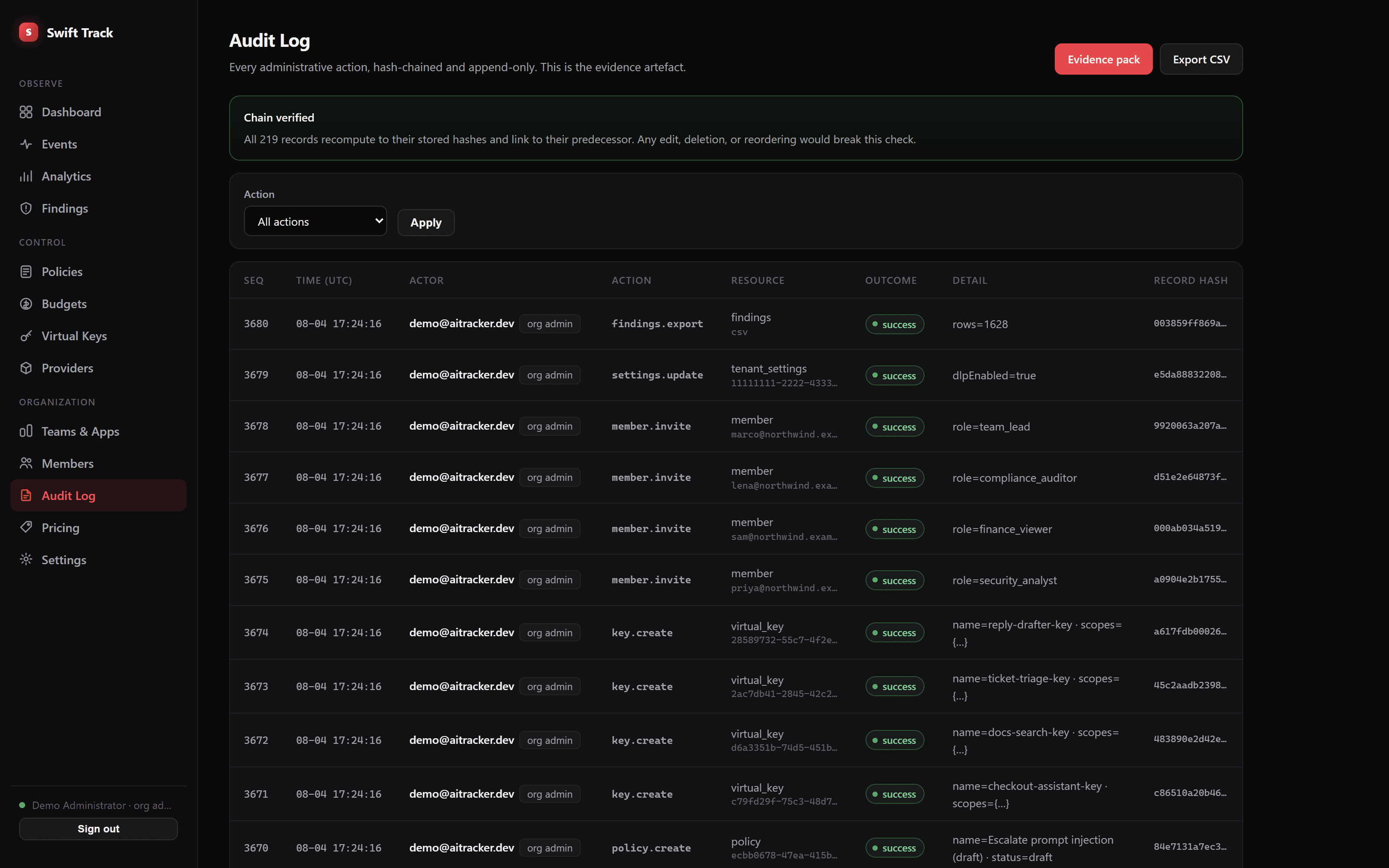Click detail role=team_lead
This screenshot has height=868, width=1389.
click(x=991, y=427)
